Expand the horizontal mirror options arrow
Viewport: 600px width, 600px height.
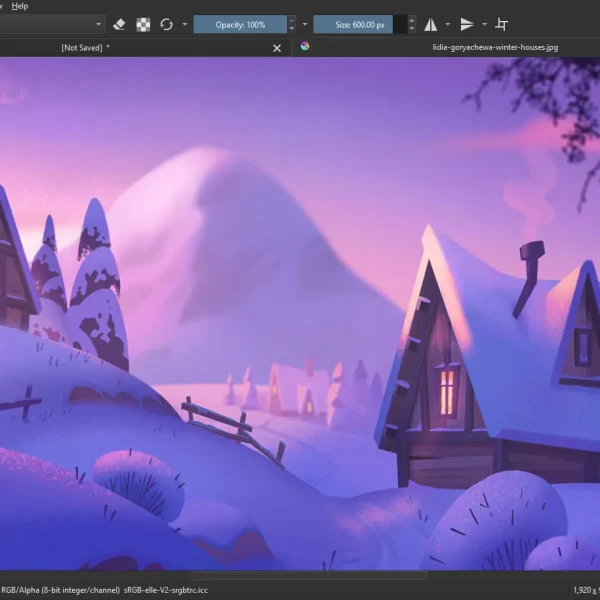point(447,24)
